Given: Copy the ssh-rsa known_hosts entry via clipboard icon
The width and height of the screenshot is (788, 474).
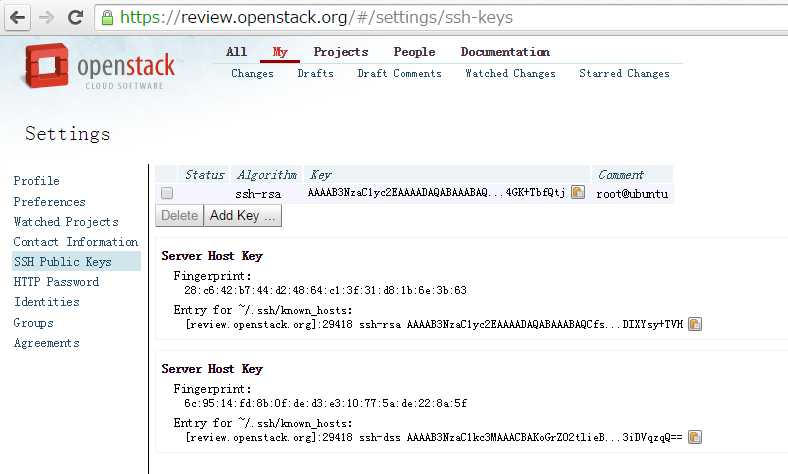Looking at the screenshot, I should pos(695,324).
